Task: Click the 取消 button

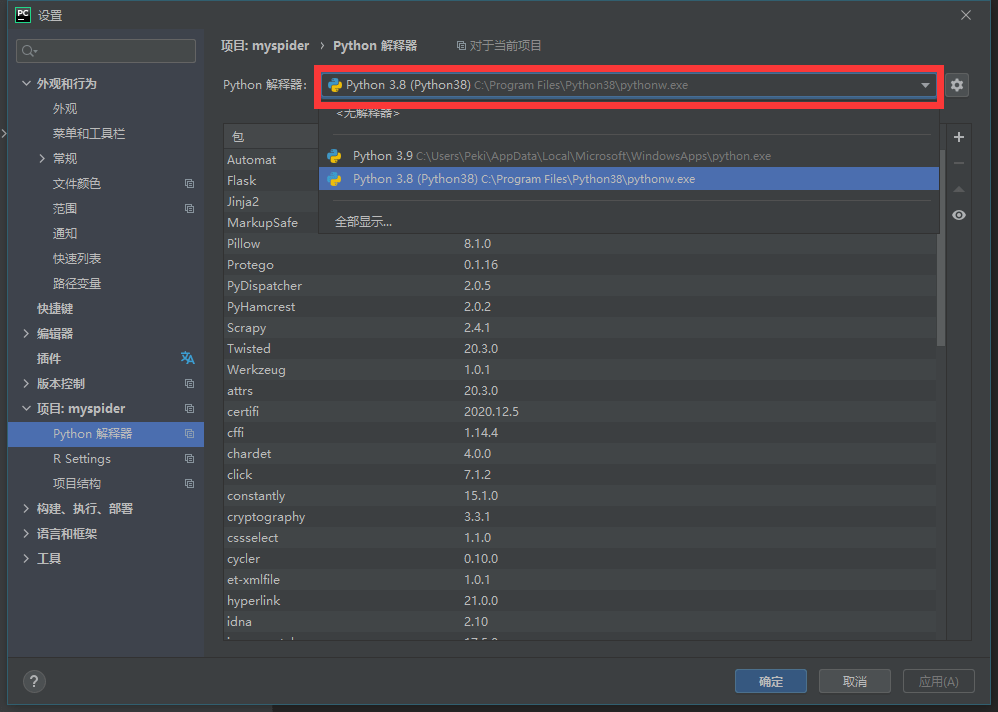Action: (855, 681)
